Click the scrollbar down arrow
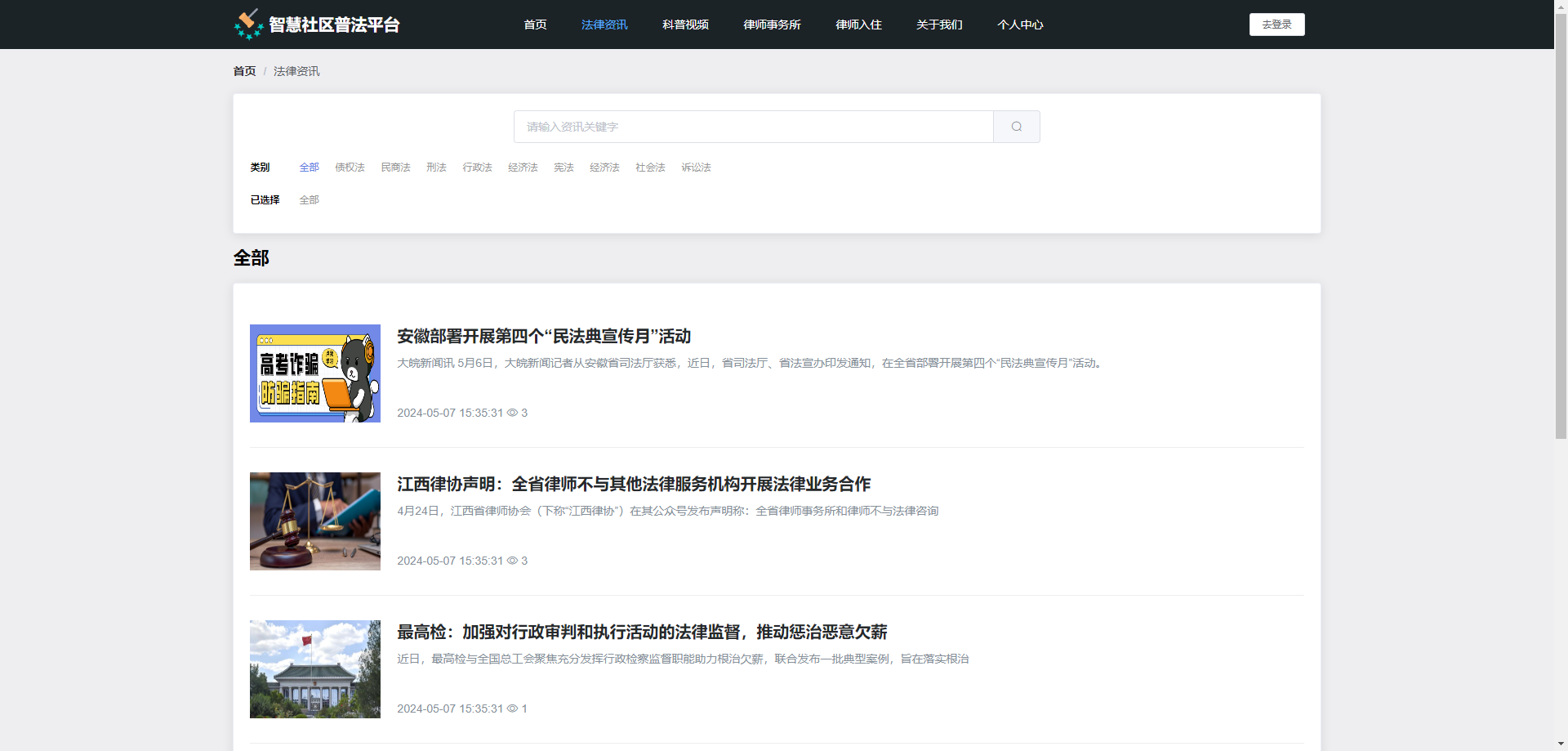Viewport: 1568px width, 751px height. [1561, 744]
